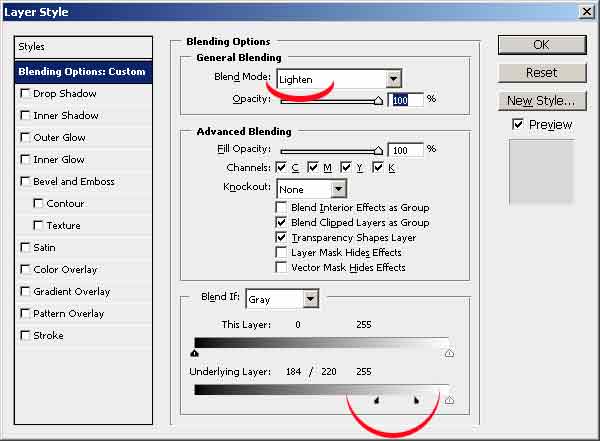Click the Opacity percentage input field
The height and width of the screenshot is (441, 600).
(406, 100)
